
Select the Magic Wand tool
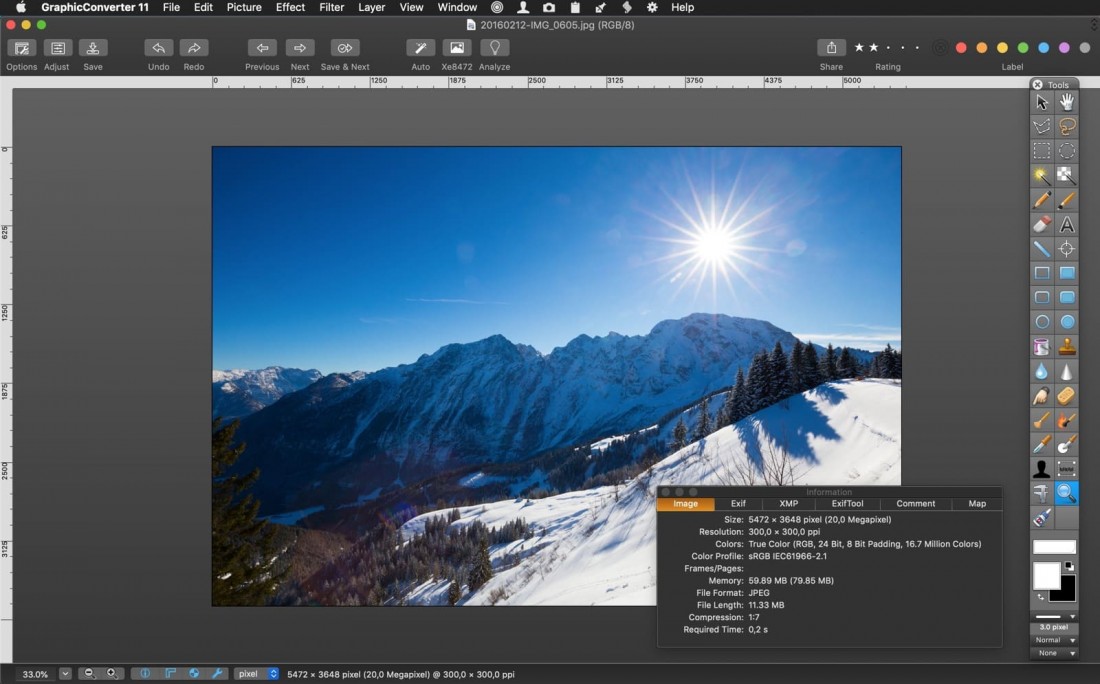tap(1041, 177)
